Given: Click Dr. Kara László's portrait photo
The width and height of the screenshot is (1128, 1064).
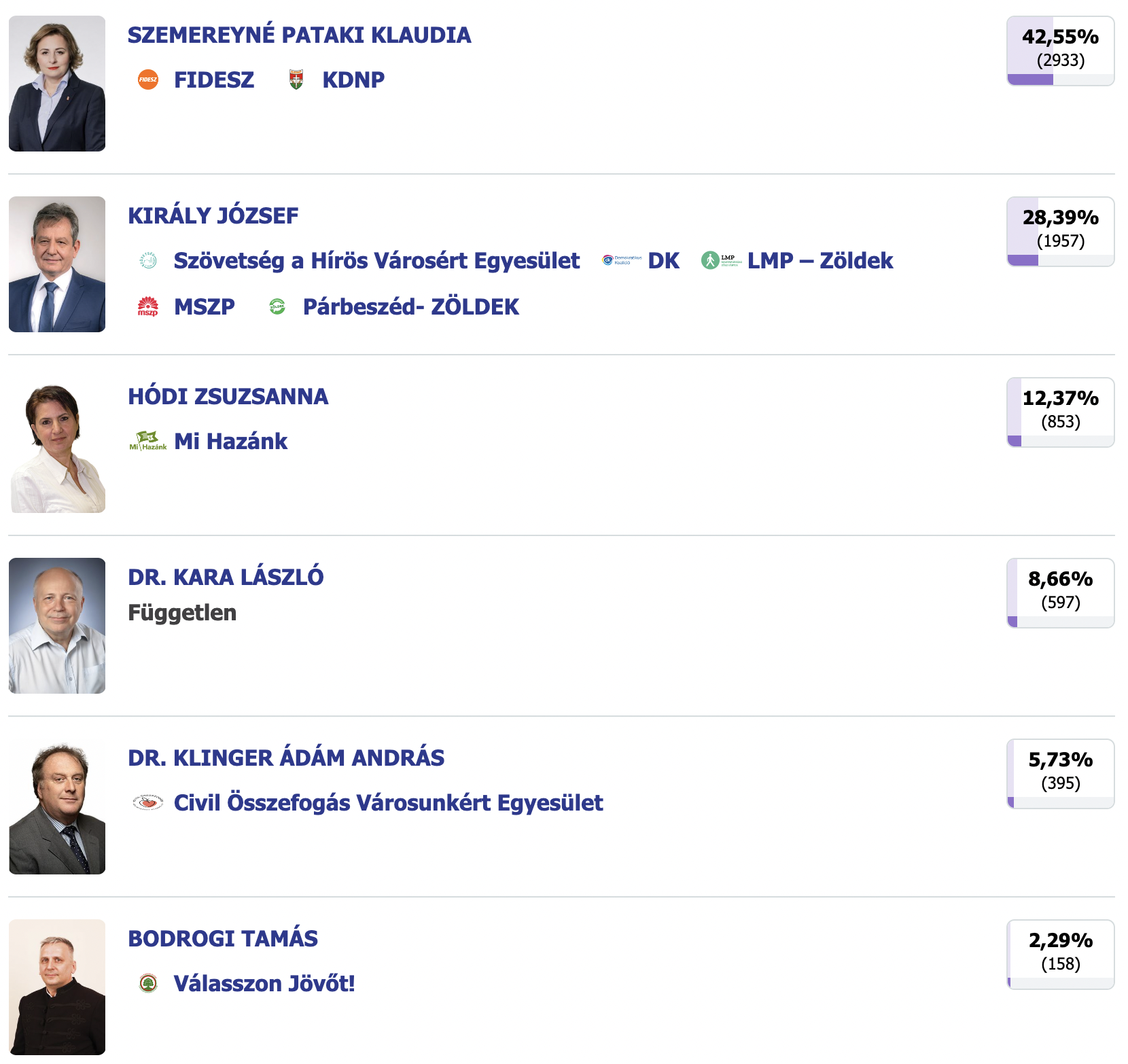Looking at the screenshot, I should point(57,626).
